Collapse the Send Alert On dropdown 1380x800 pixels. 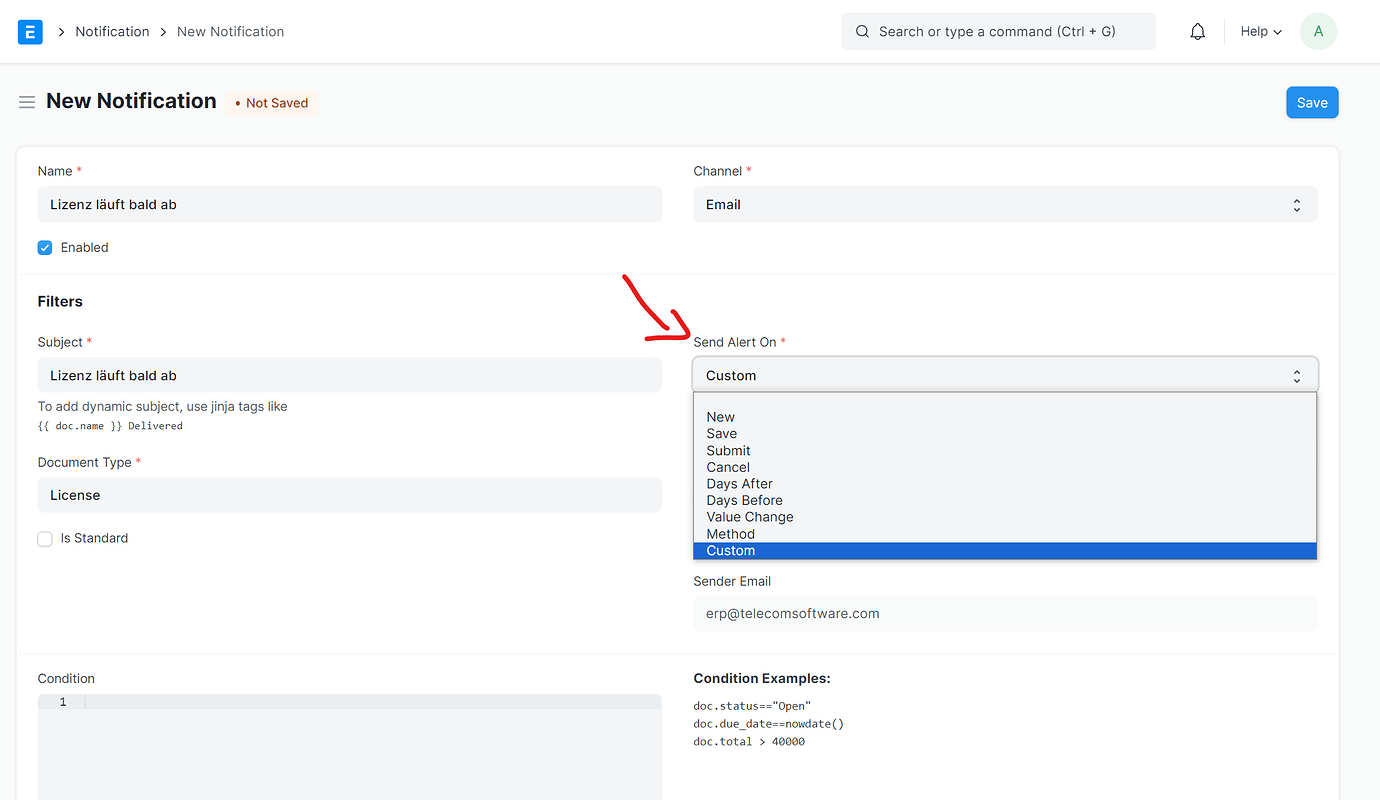click(1005, 376)
